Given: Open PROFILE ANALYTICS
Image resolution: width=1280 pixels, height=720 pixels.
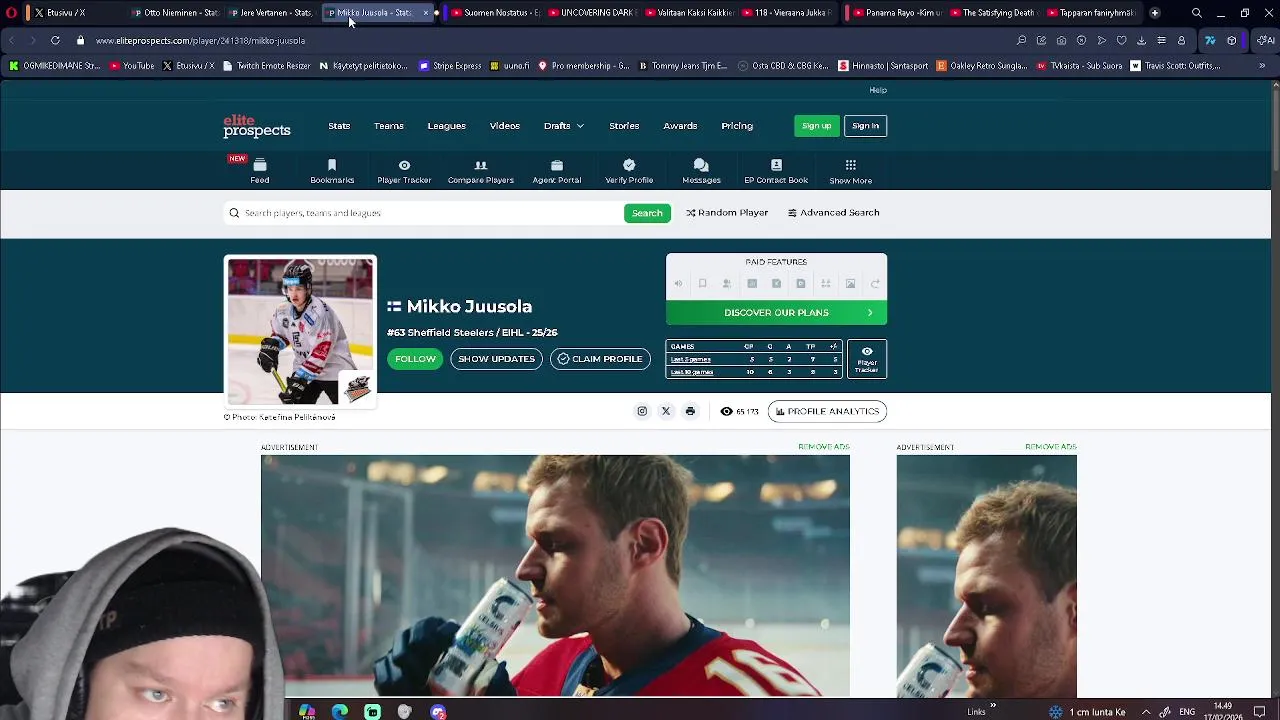Looking at the screenshot, I should tap(827, 411).
